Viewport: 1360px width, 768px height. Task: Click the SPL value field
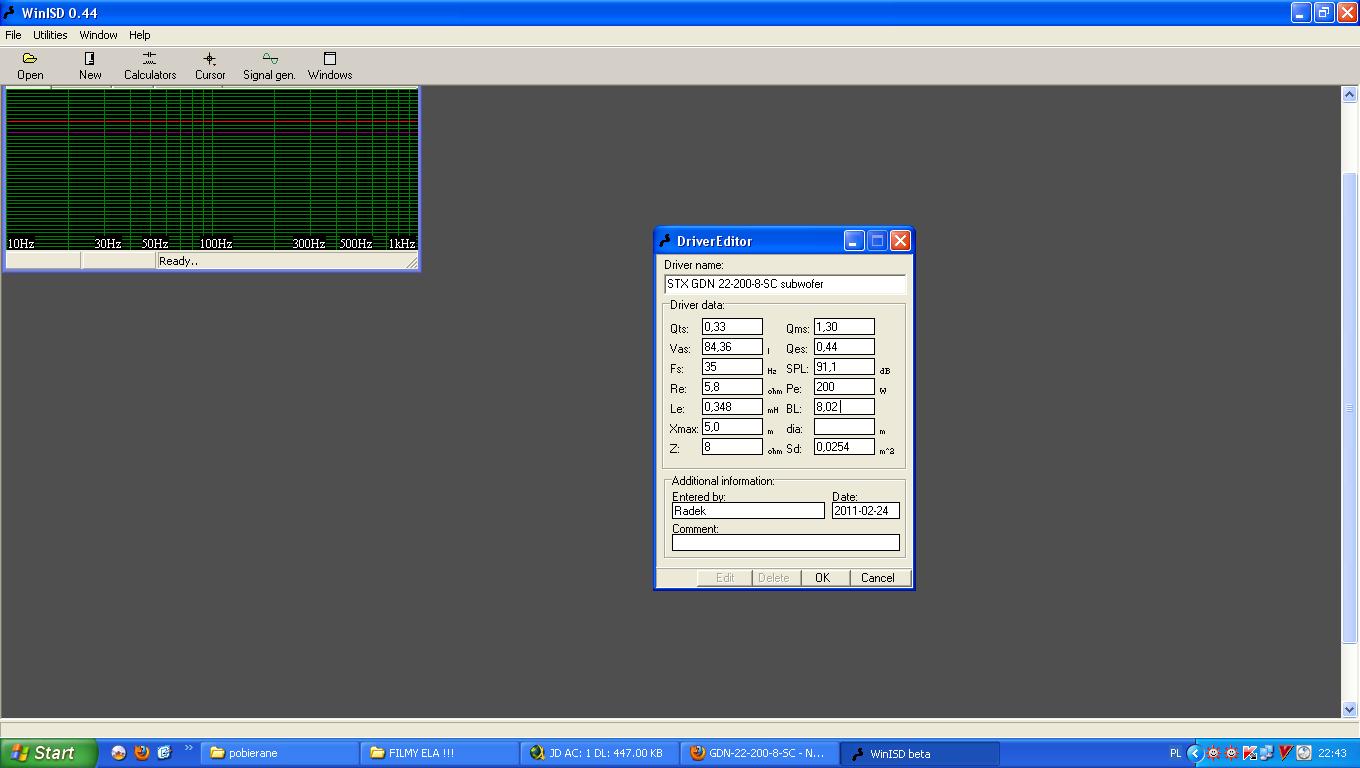point(844,367)
